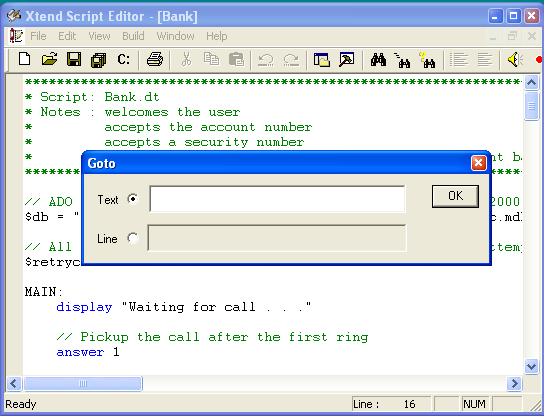Click the display "Waiting for call" line
This screenshot has height=418, width=548.
(183, 307)
